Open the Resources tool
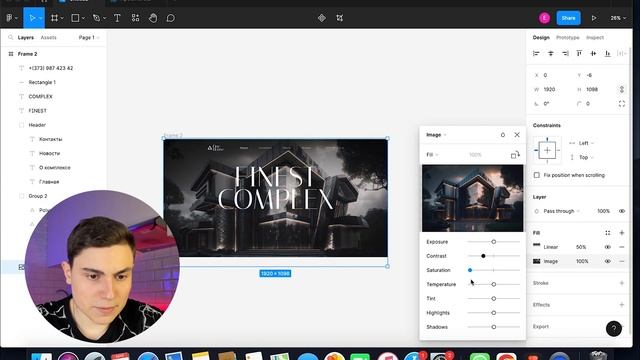 [x=136, y=18]
